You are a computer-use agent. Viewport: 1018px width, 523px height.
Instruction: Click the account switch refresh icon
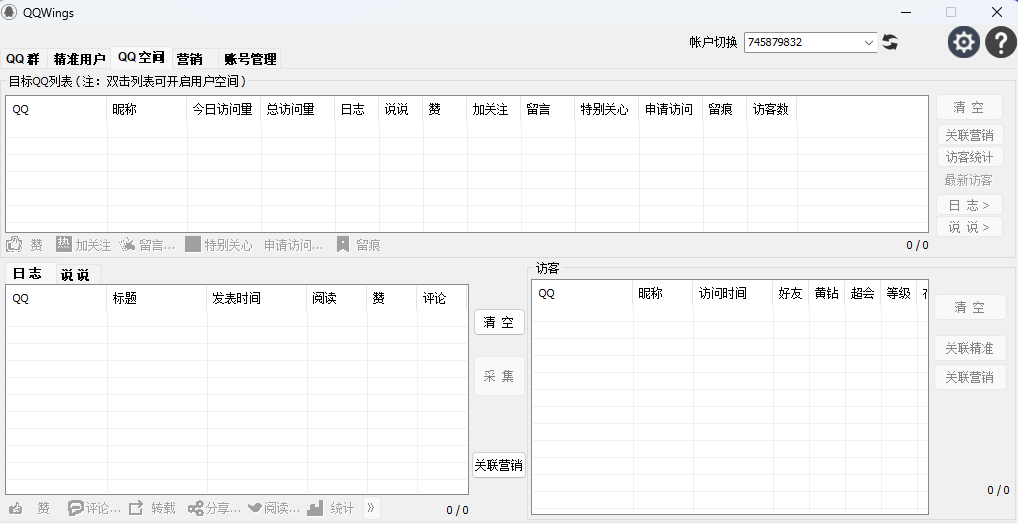tap(890, 42)
